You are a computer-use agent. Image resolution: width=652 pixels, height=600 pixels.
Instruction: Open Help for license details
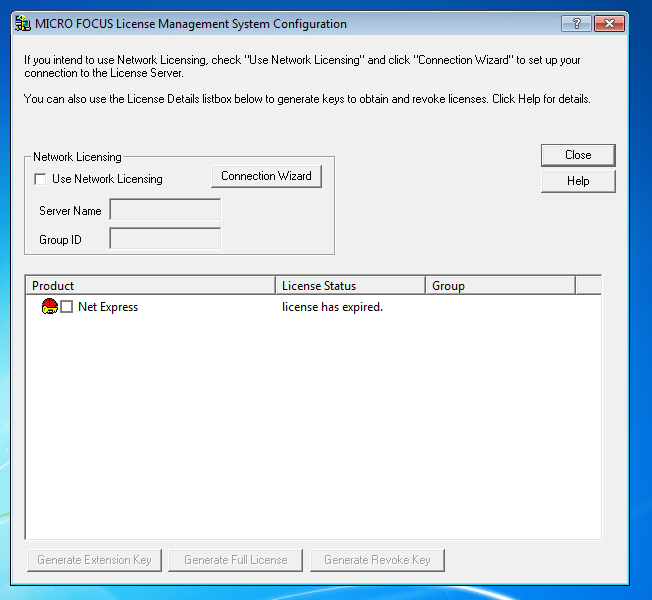[x=577, y=181]
